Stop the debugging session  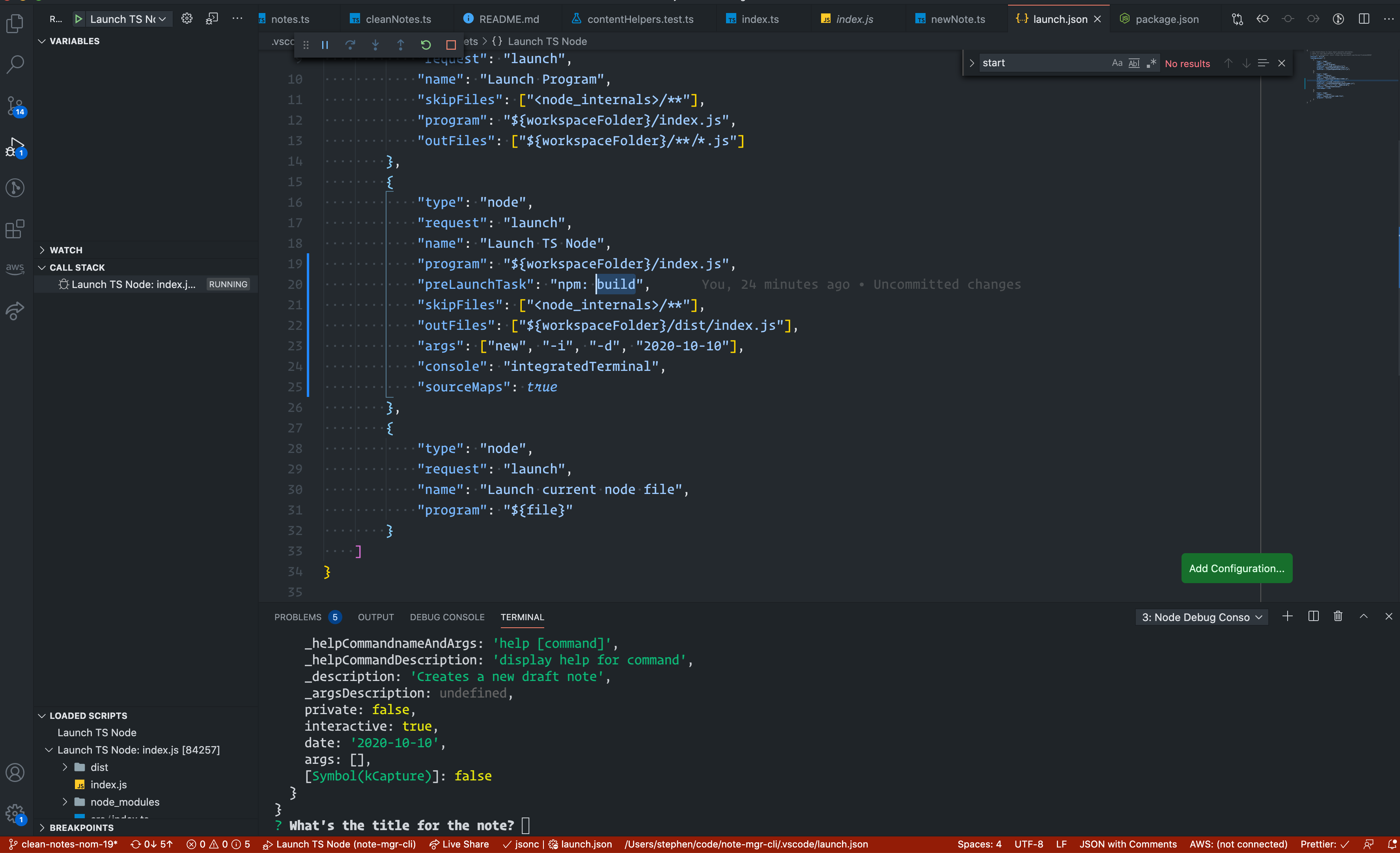[x=451, y=45]
